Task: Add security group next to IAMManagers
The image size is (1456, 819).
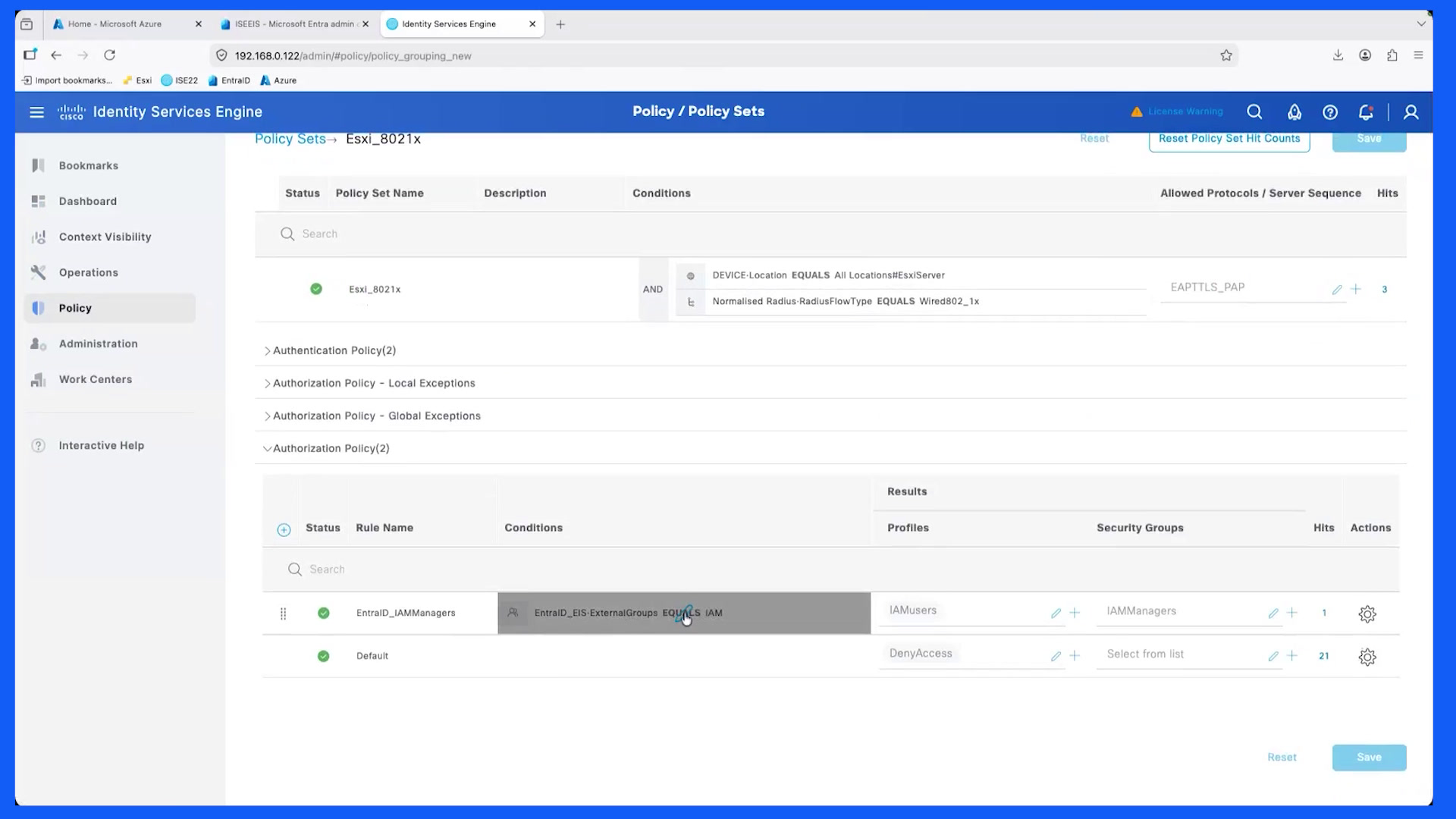Action: point(1292,613)
